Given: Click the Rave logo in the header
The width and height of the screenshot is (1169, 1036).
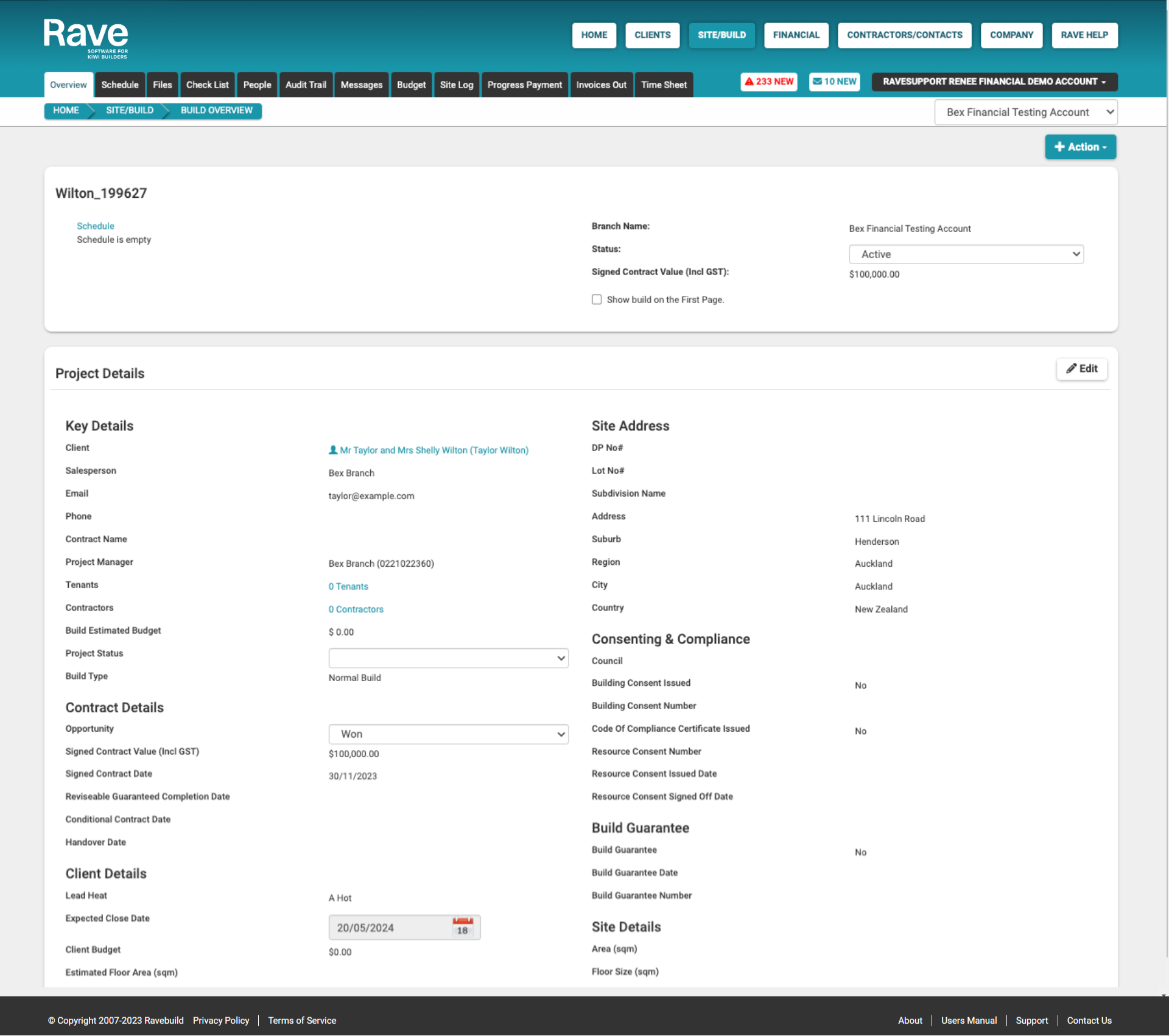Looking at the screenshot, I should coord(85,38).
